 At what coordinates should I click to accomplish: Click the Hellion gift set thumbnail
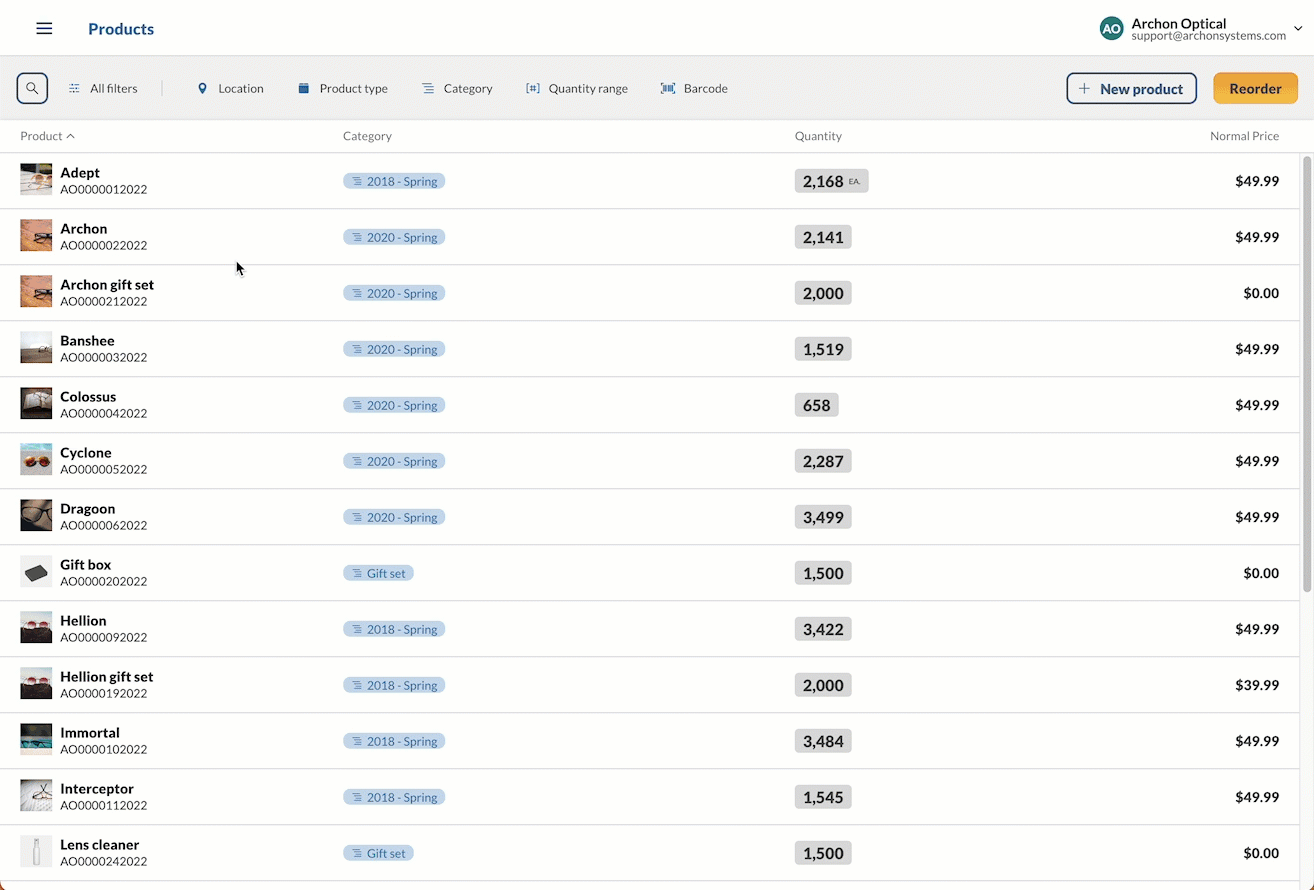tap(36, 684)
